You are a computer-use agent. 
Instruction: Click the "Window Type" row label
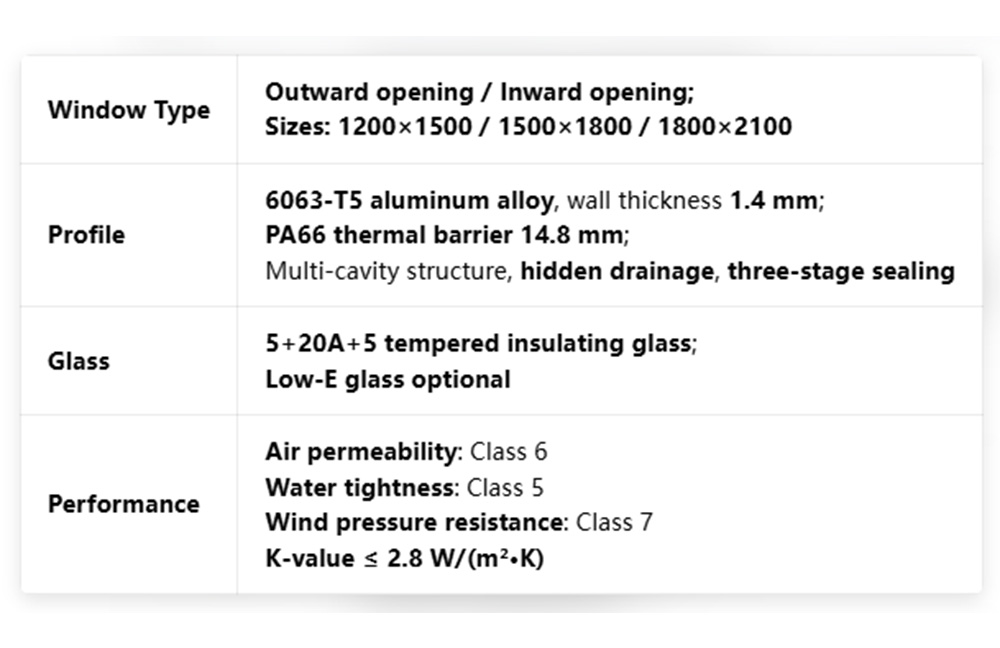128,110
